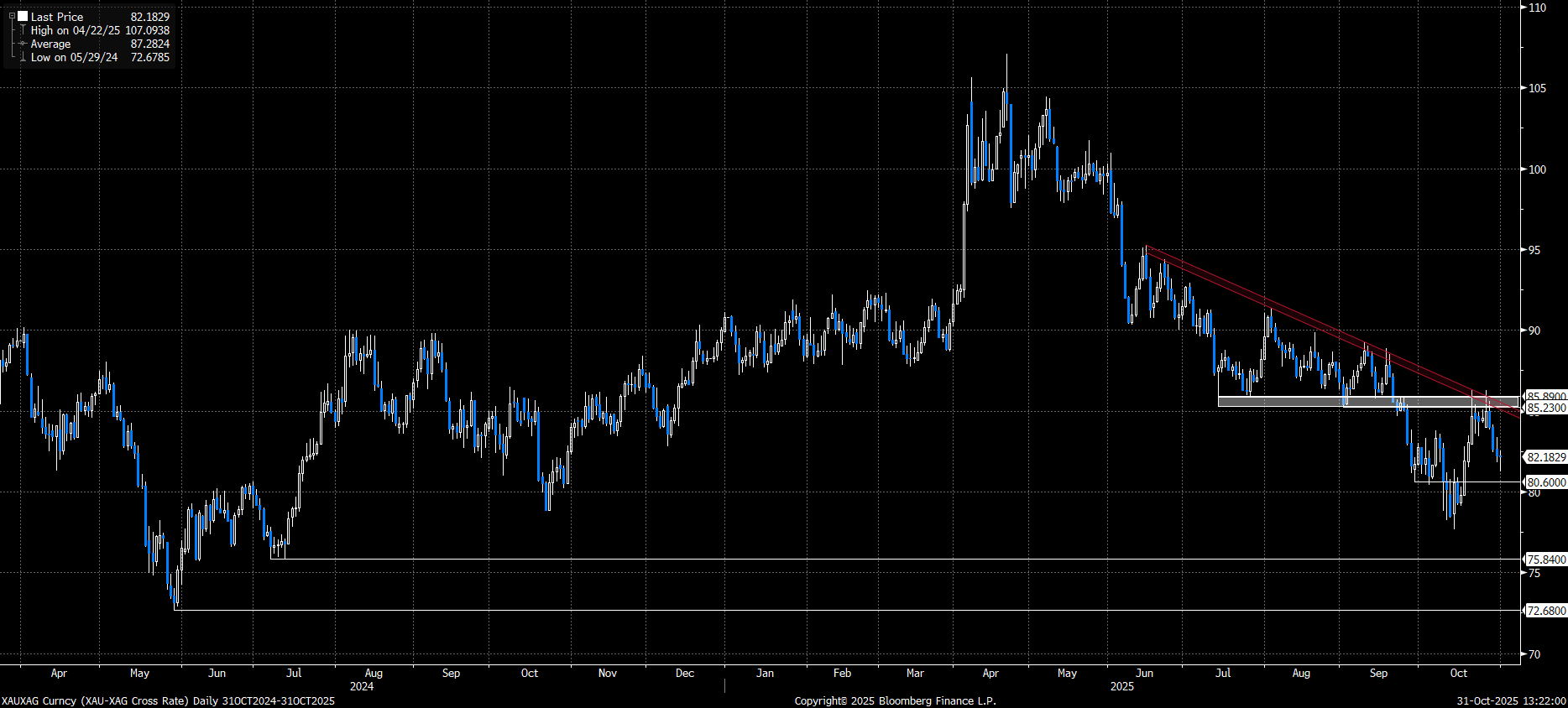Click the 80.6000 horizontal line price label

coord(1545,482)
